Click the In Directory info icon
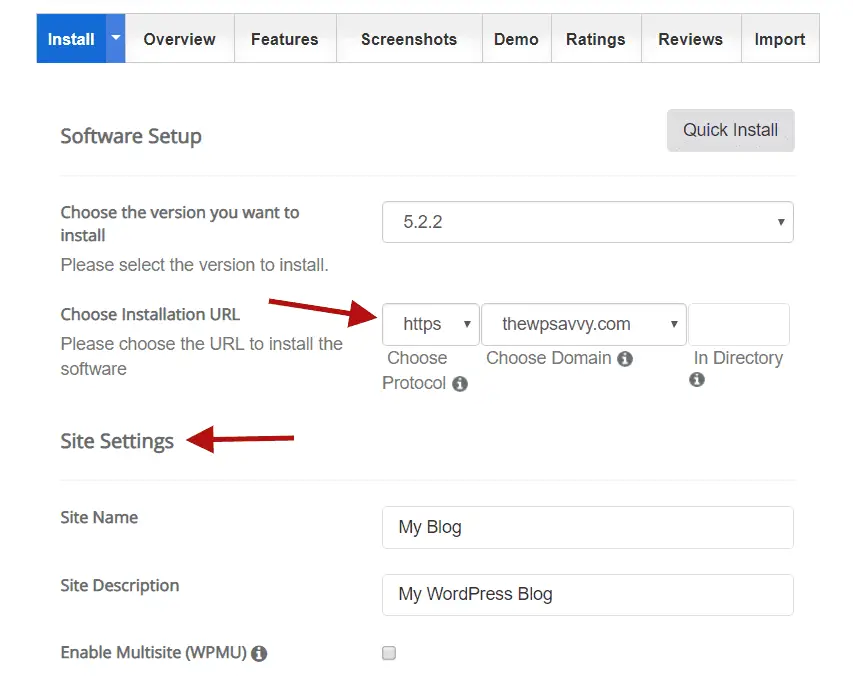This screenshot has height=680, width=853. (697, 380)
